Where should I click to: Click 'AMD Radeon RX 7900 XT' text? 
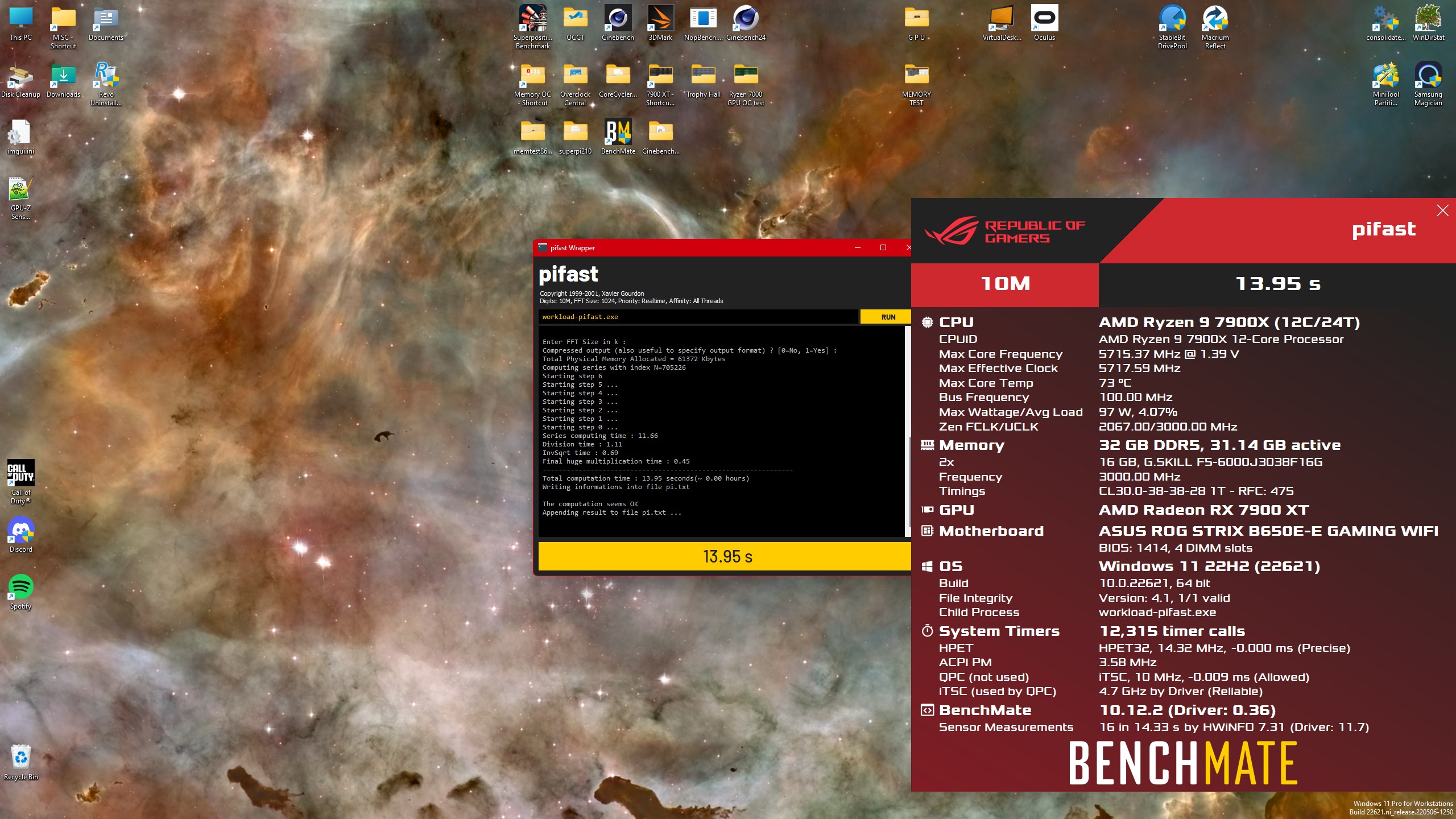pos(1203,510)
